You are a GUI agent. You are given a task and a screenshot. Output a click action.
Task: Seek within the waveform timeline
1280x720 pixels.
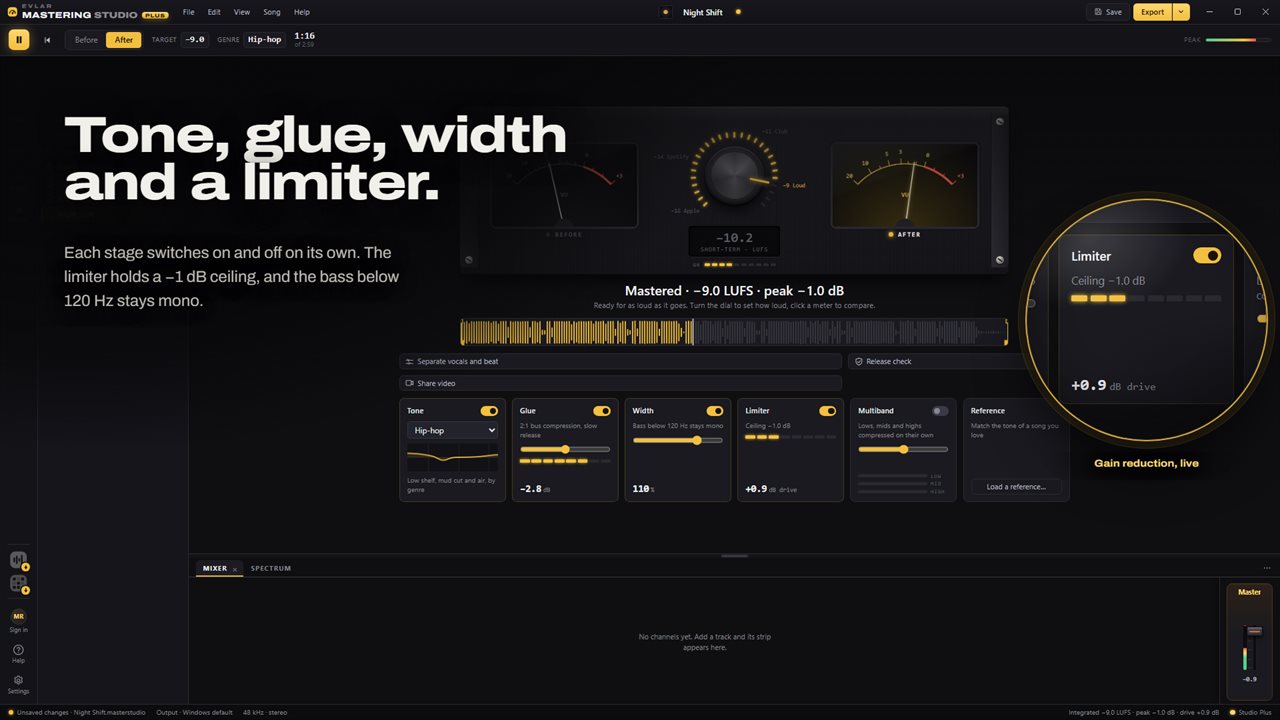coord(734,332)
